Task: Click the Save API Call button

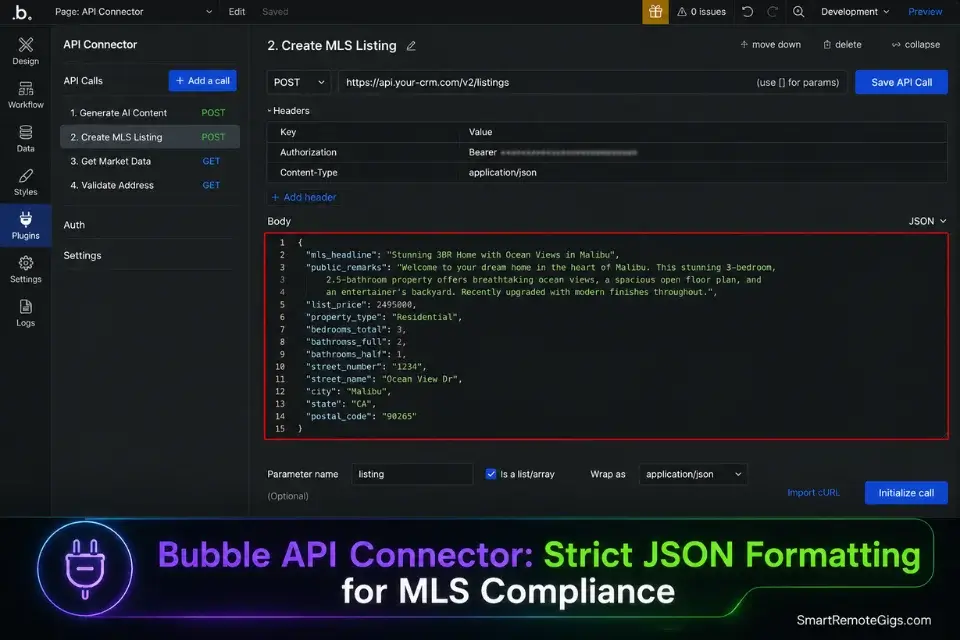Action: (x=901, y=82)
